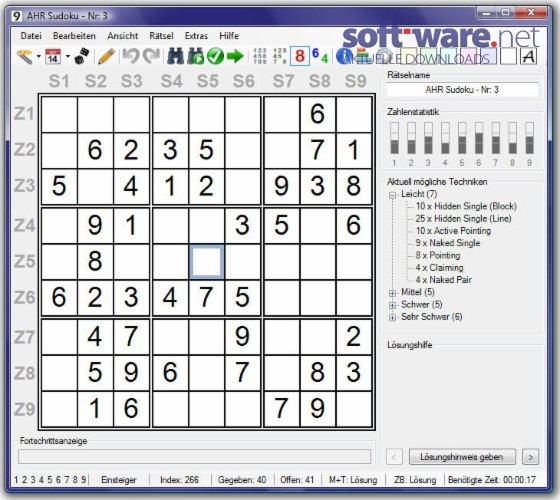560x500 pixels.
Task: Open the Rätsel menu
Action: [161, 36]
